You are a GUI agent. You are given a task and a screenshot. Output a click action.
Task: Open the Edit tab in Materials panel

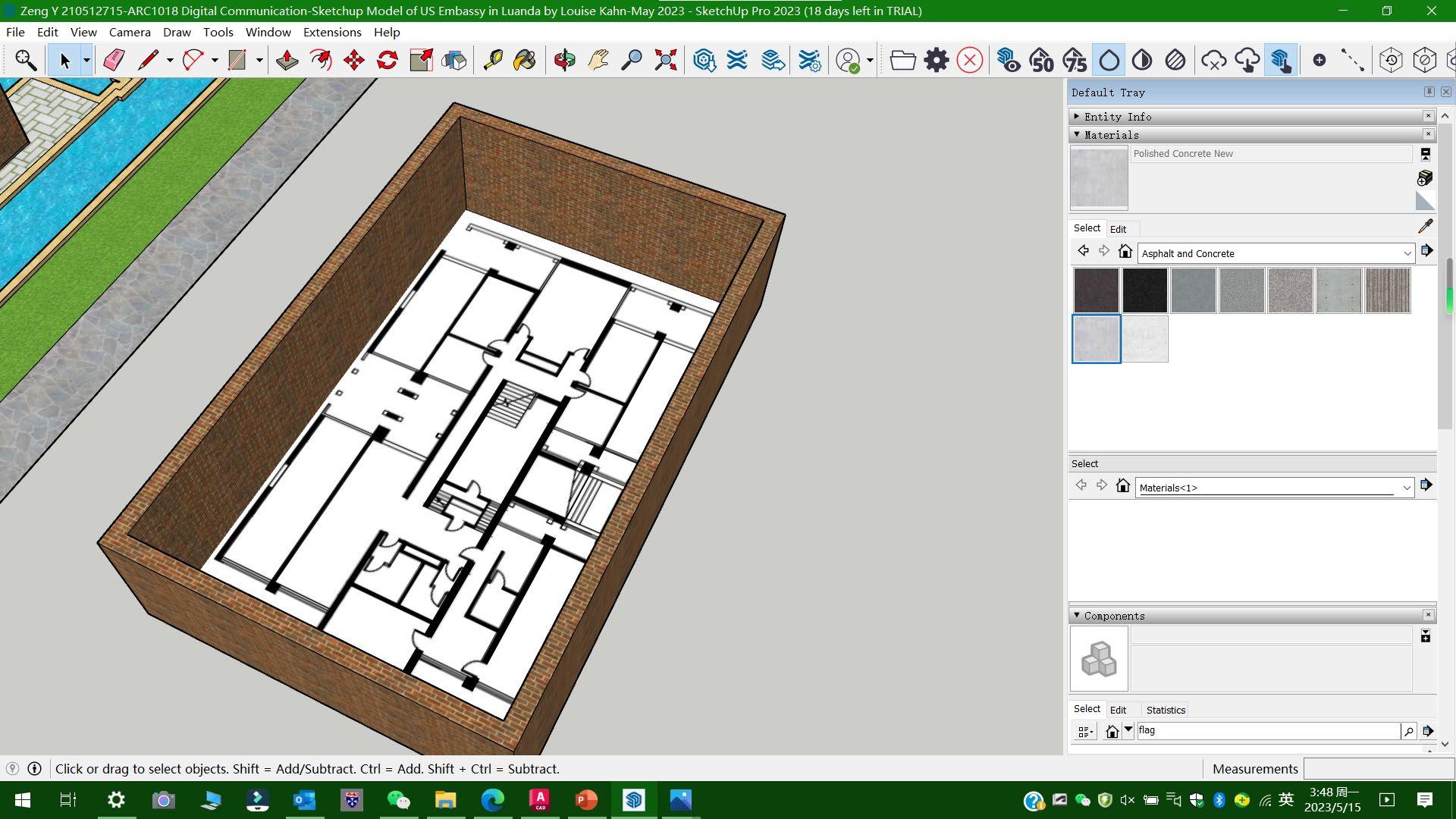tap(1118, 229)
